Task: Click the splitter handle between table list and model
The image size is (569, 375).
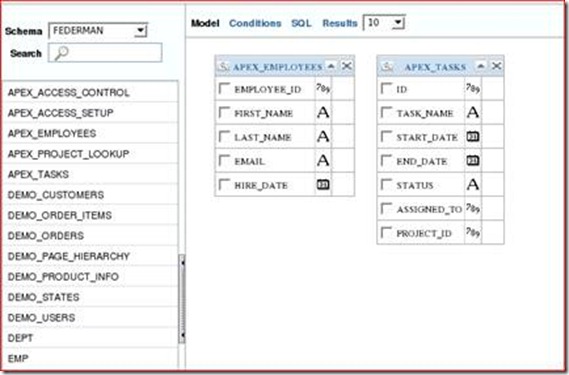Action: [182, 299]
